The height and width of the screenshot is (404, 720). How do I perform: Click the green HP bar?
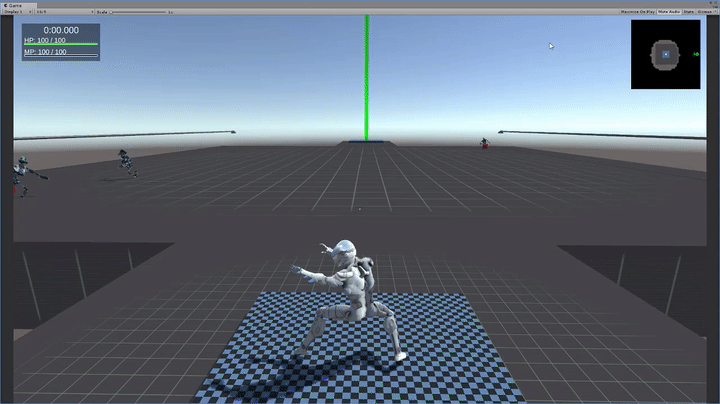point(61,45)
